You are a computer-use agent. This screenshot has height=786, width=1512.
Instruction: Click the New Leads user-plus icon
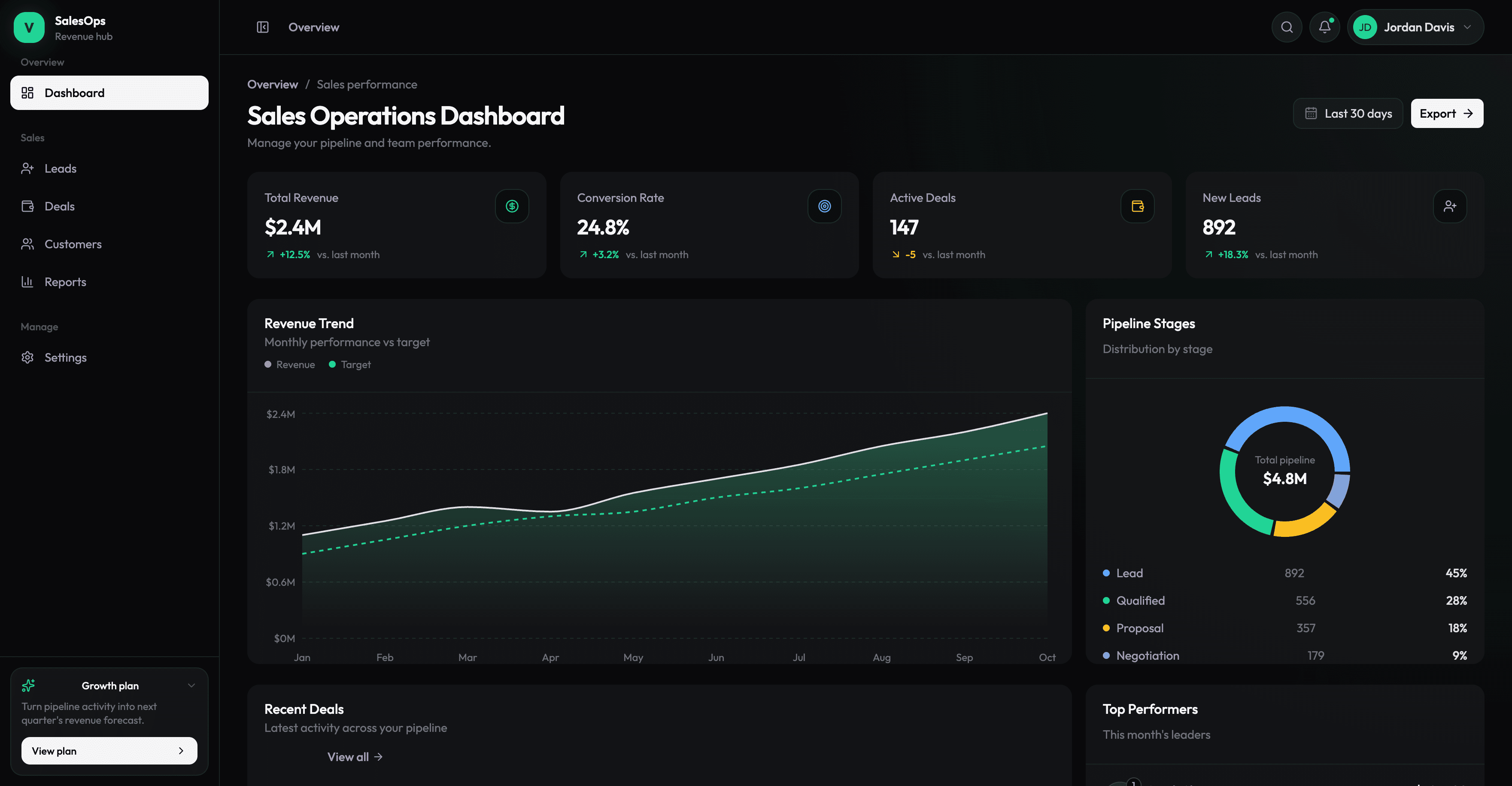1450,206
